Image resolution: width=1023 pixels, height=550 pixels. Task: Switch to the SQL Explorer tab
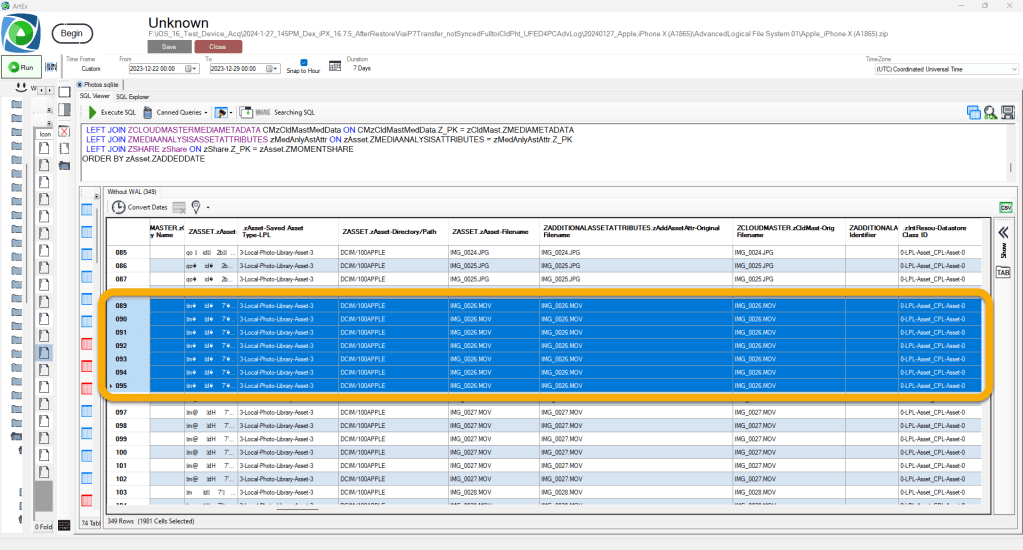(x=132, y=97)
